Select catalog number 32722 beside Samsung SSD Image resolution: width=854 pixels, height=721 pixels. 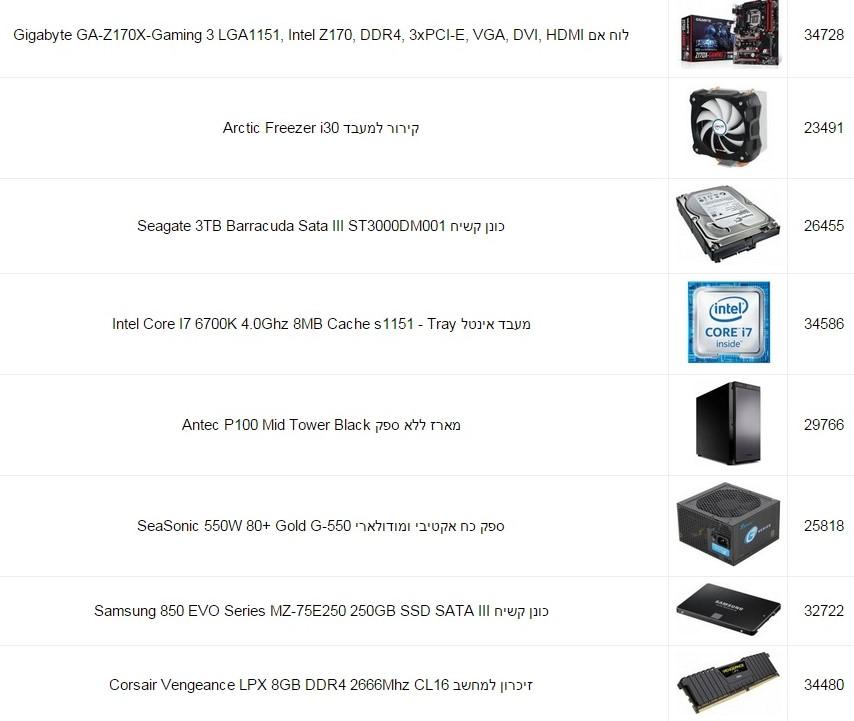point(824,610)
